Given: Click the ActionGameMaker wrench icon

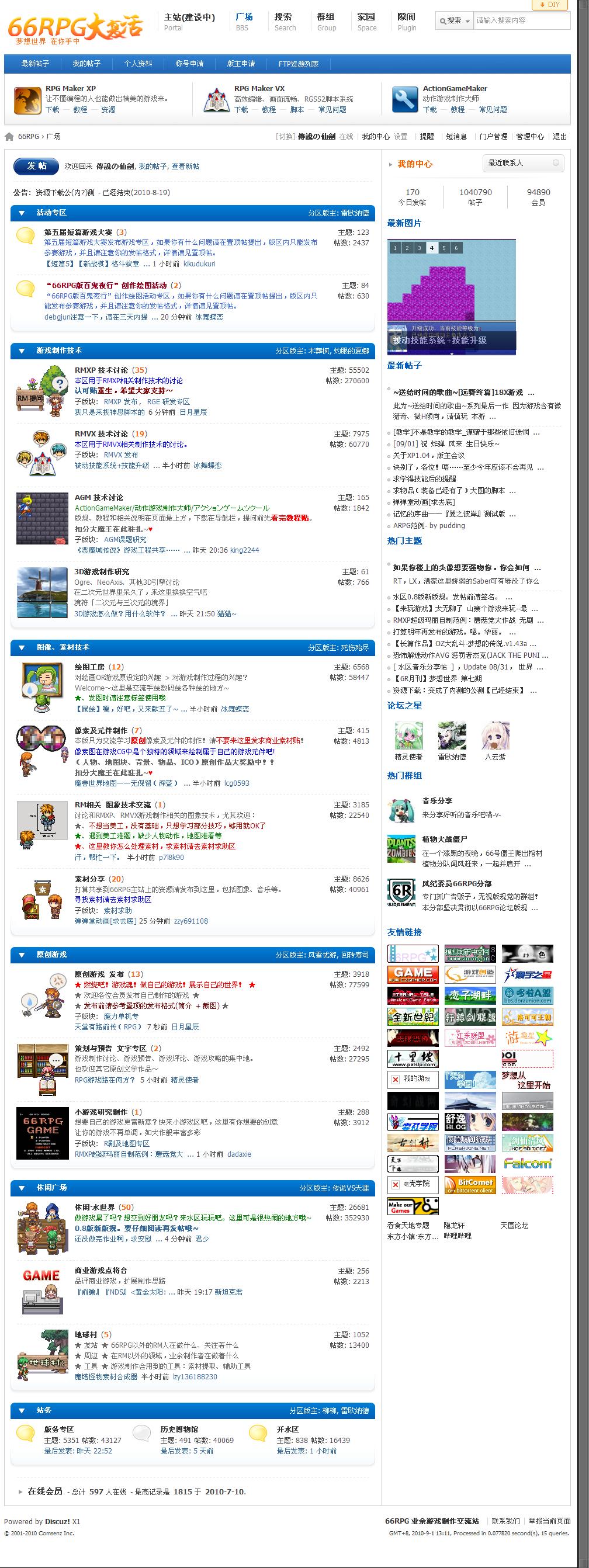Looking at the screenshot, I should pyautogui.click(x=404, y=100).
